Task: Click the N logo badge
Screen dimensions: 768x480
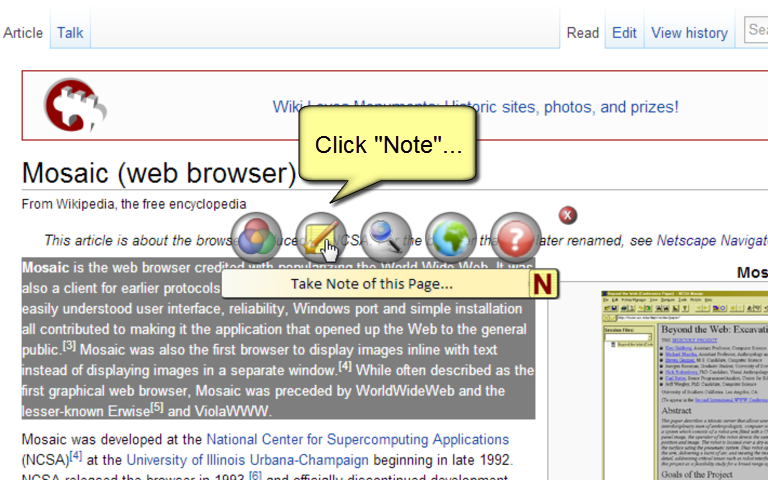Action: [x=543, y=284]
